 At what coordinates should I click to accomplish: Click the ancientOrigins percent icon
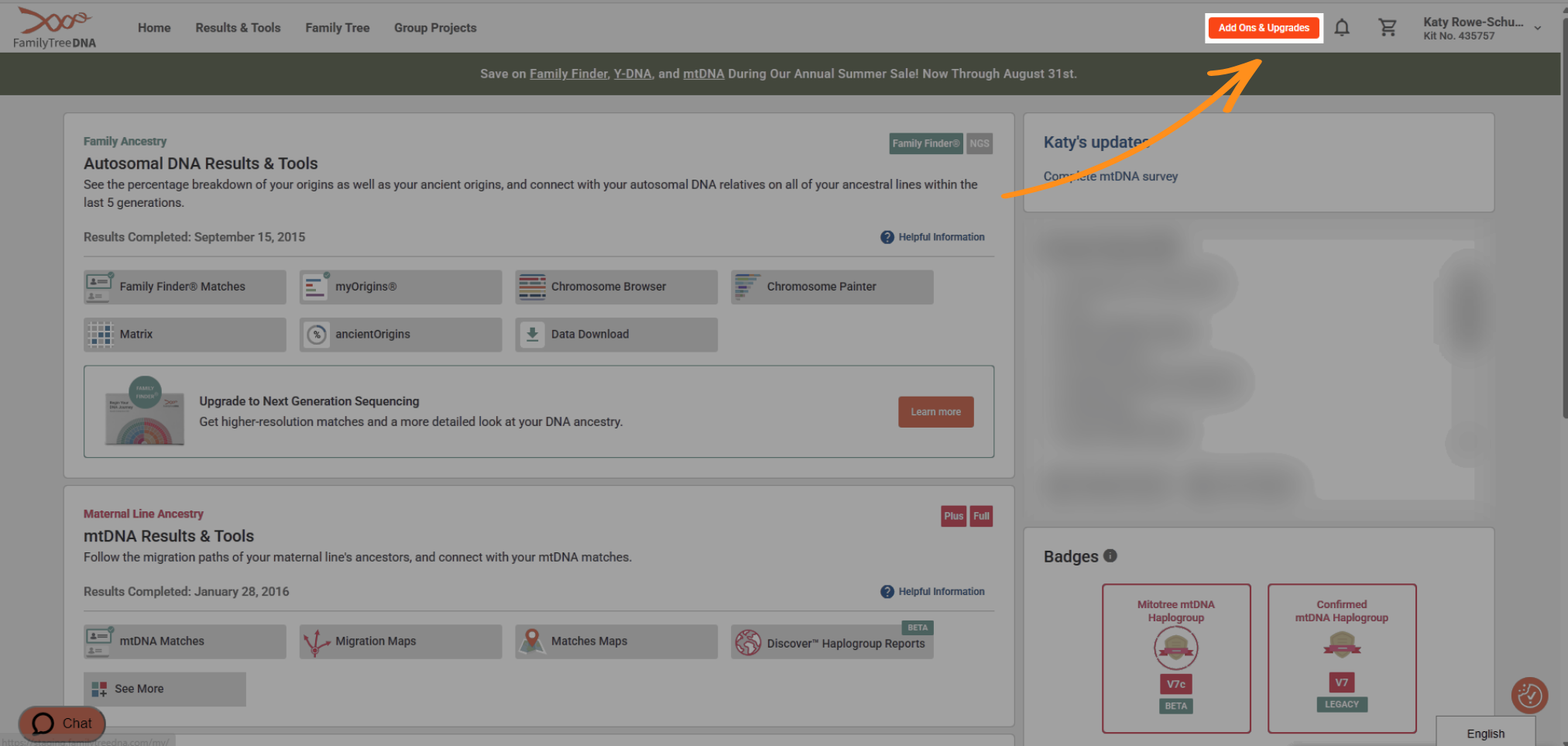(316, 335)
